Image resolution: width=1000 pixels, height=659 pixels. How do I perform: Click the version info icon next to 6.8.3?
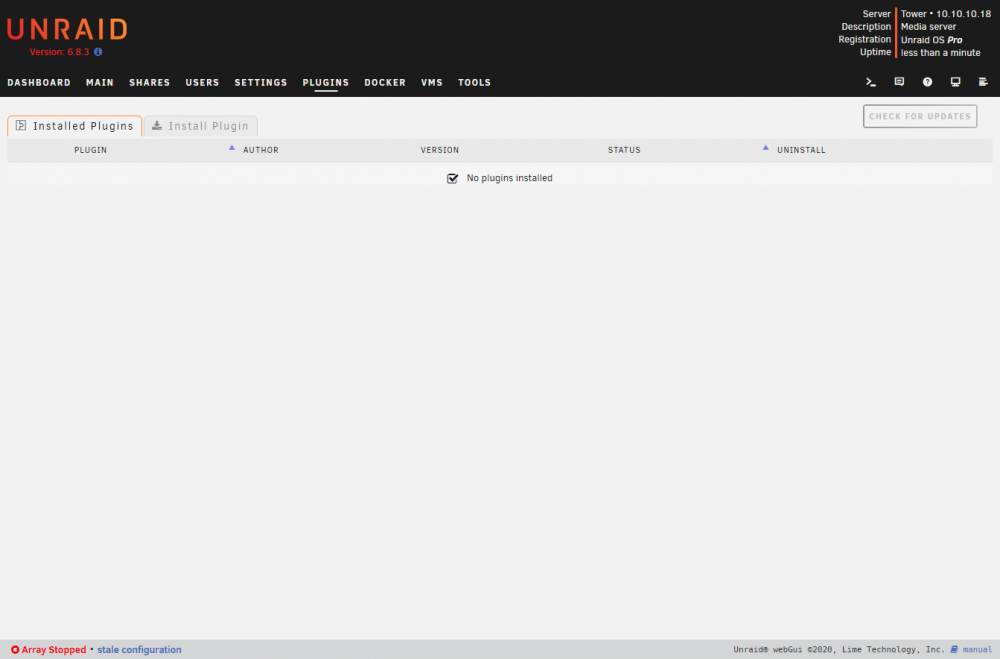(x=98, y=52)
